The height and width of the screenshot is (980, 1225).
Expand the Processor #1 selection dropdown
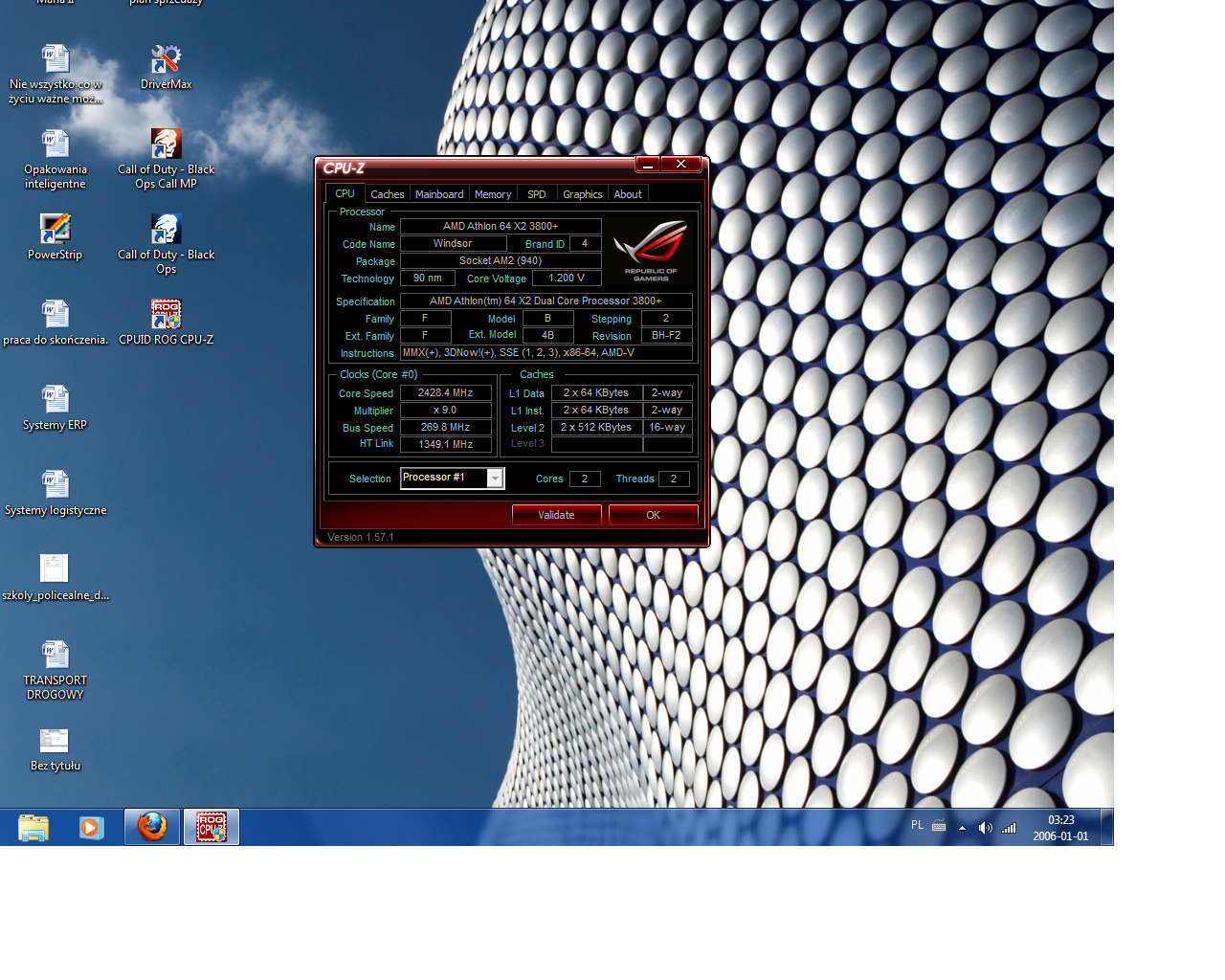coord(495,478)
